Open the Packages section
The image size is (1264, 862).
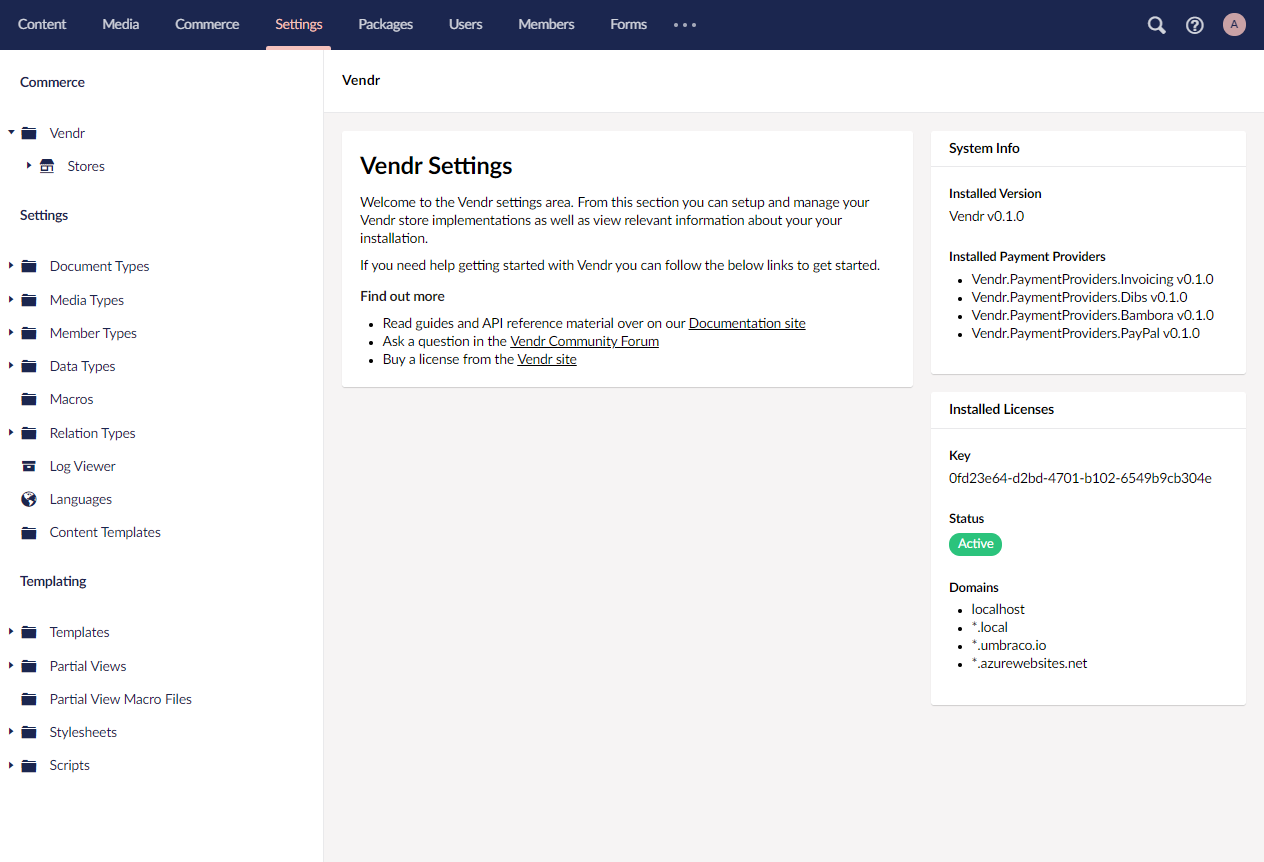386,24
